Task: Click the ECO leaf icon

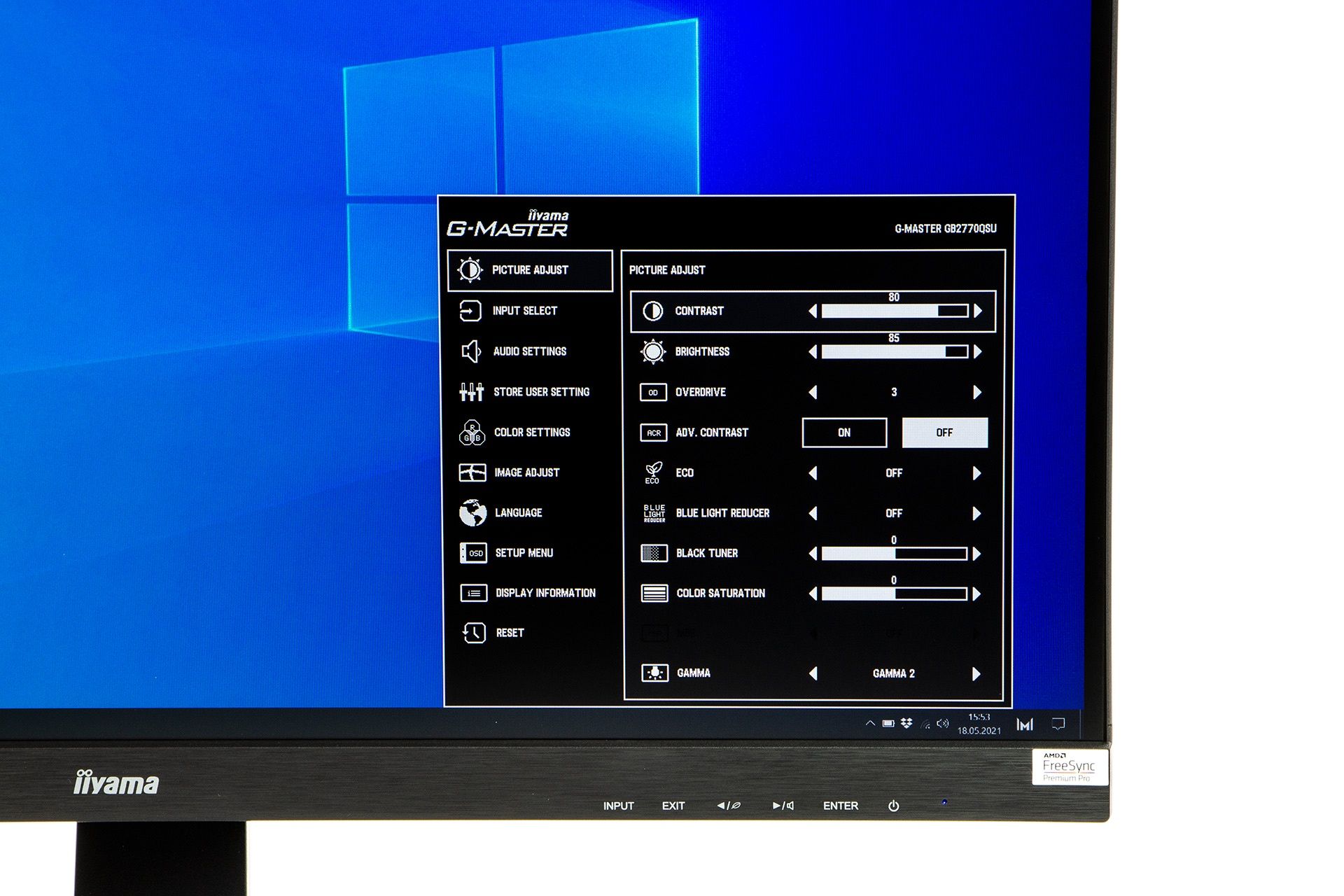Action: tap(653, 473)
